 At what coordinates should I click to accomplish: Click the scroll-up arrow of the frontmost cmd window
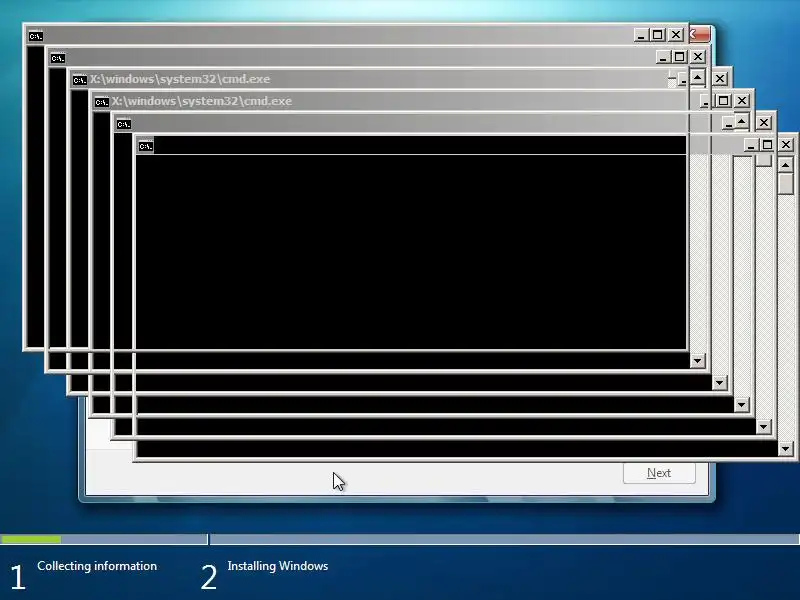click(x=786, y=165)
